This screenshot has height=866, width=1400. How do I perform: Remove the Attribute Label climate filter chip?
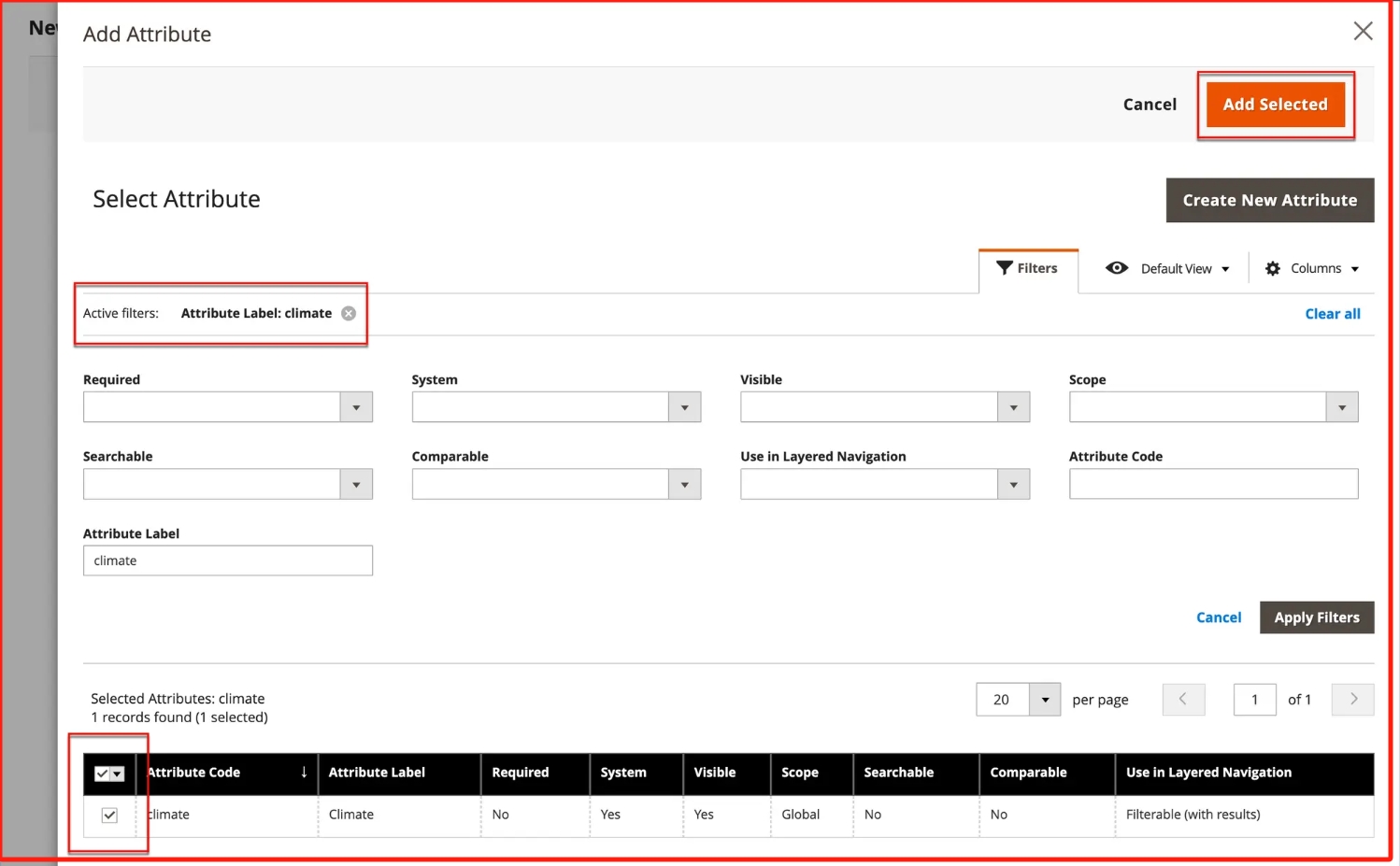pos(349,314)
